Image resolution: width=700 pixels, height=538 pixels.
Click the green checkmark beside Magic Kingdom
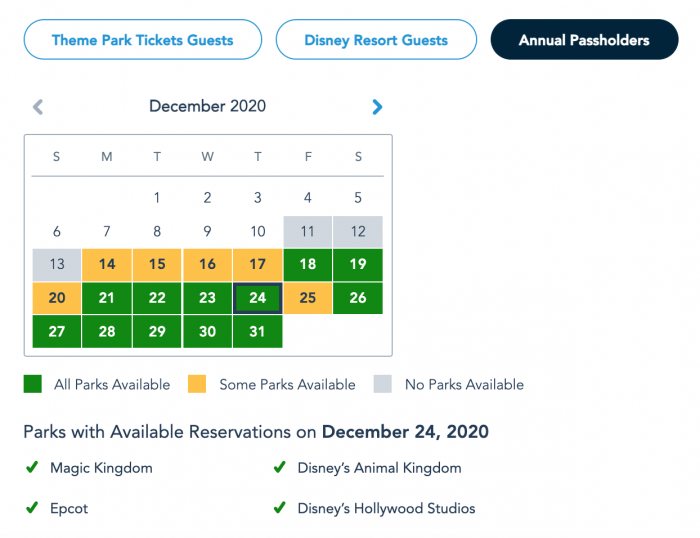(x=31, y=468)
